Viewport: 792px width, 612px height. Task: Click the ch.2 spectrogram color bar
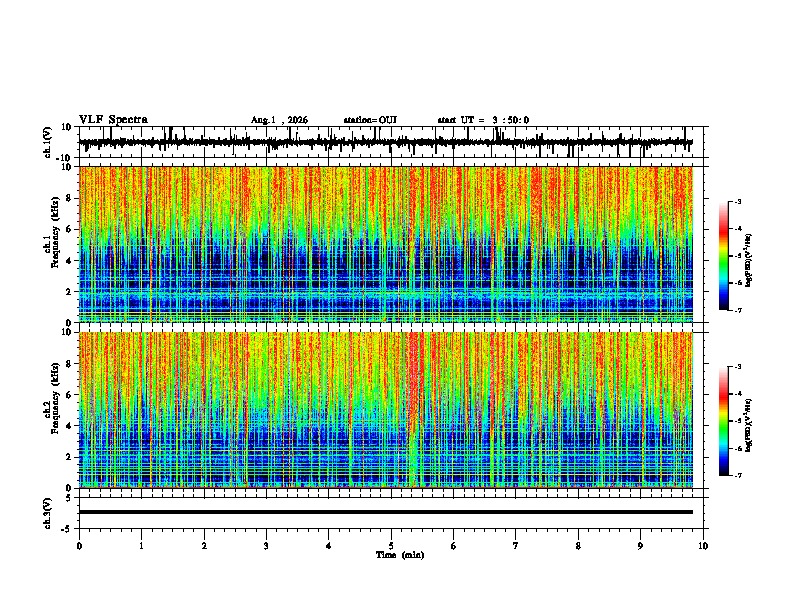click(724, 421)
